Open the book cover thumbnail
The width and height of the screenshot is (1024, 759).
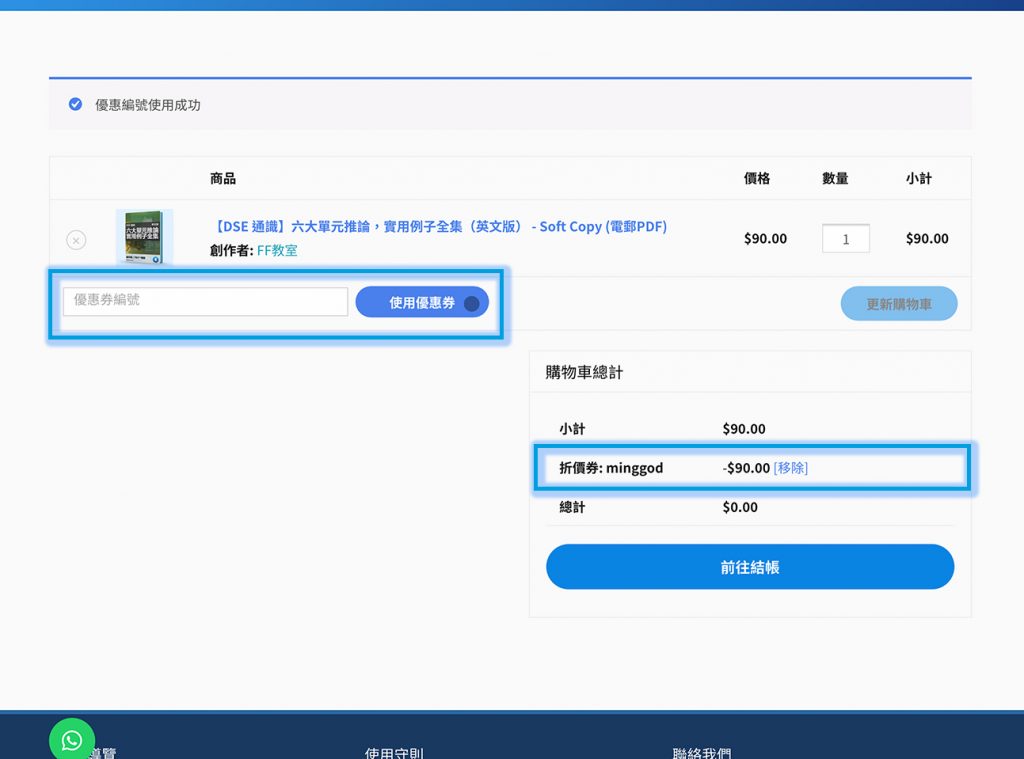tap(144, 237)
